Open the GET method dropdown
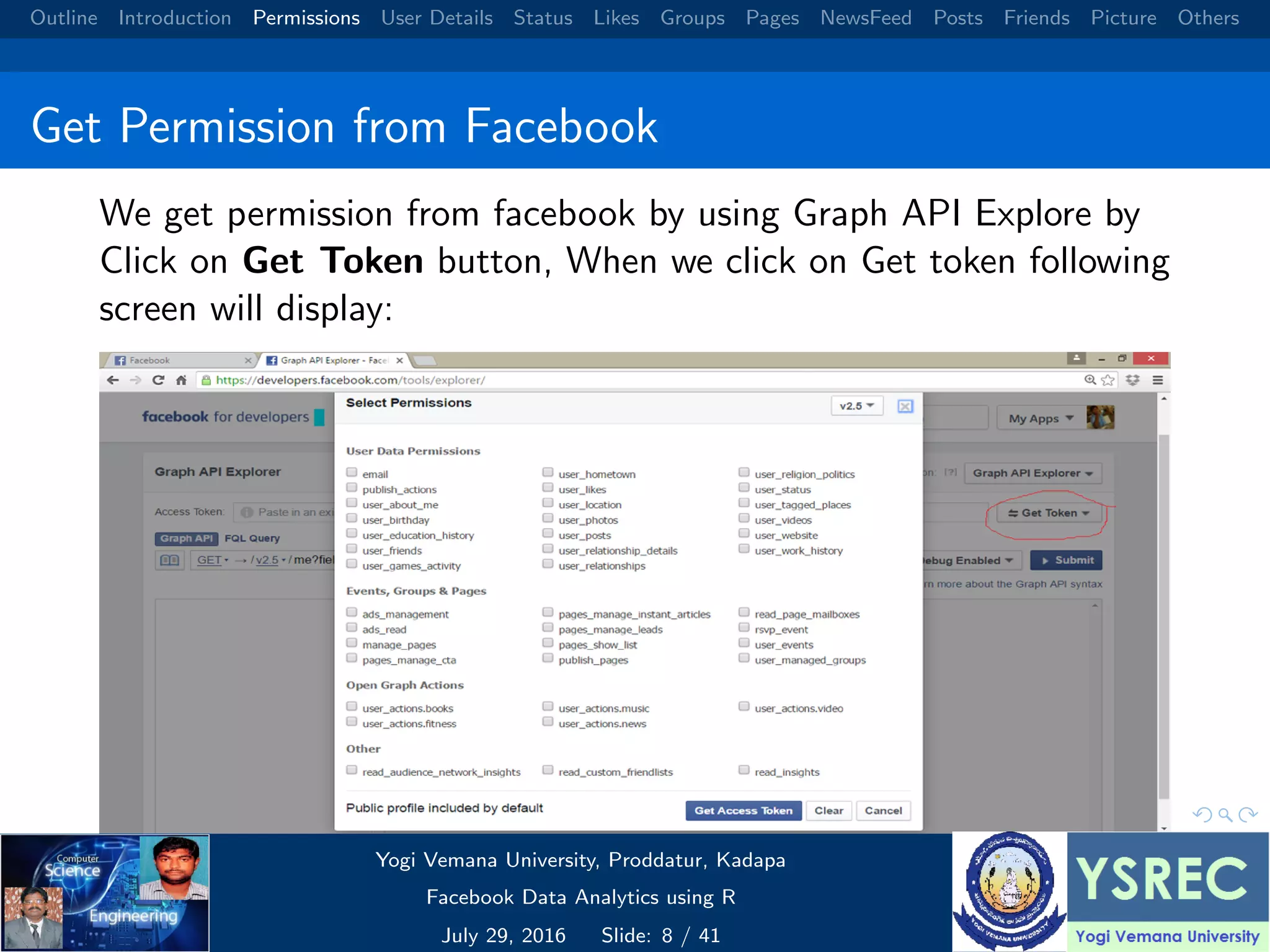Screen dimensions: 1270x952 coord(213,560)
